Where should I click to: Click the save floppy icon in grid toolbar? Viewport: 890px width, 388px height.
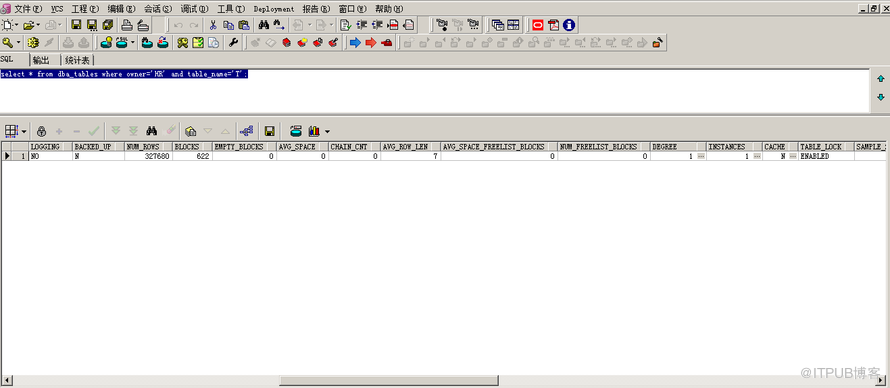pyautogui.click(x=270, y=131)
